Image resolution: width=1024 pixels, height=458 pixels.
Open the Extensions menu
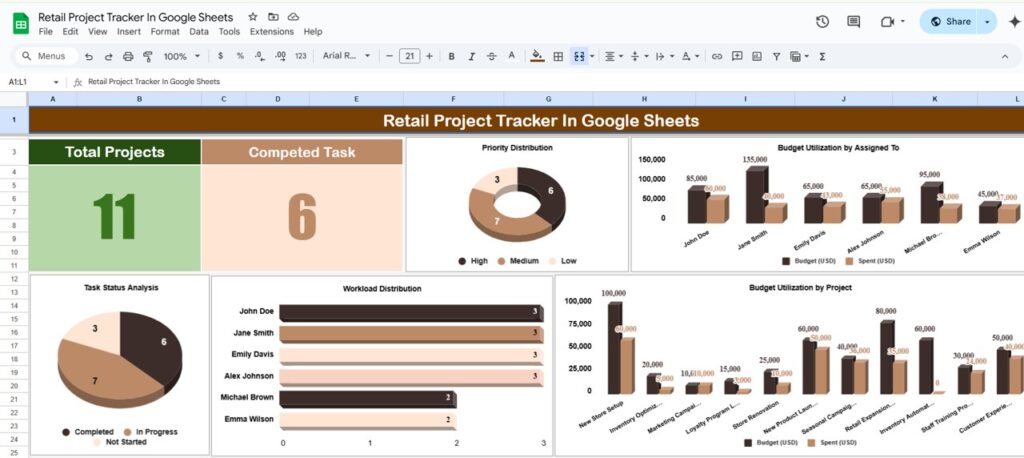tap(272, 31)
